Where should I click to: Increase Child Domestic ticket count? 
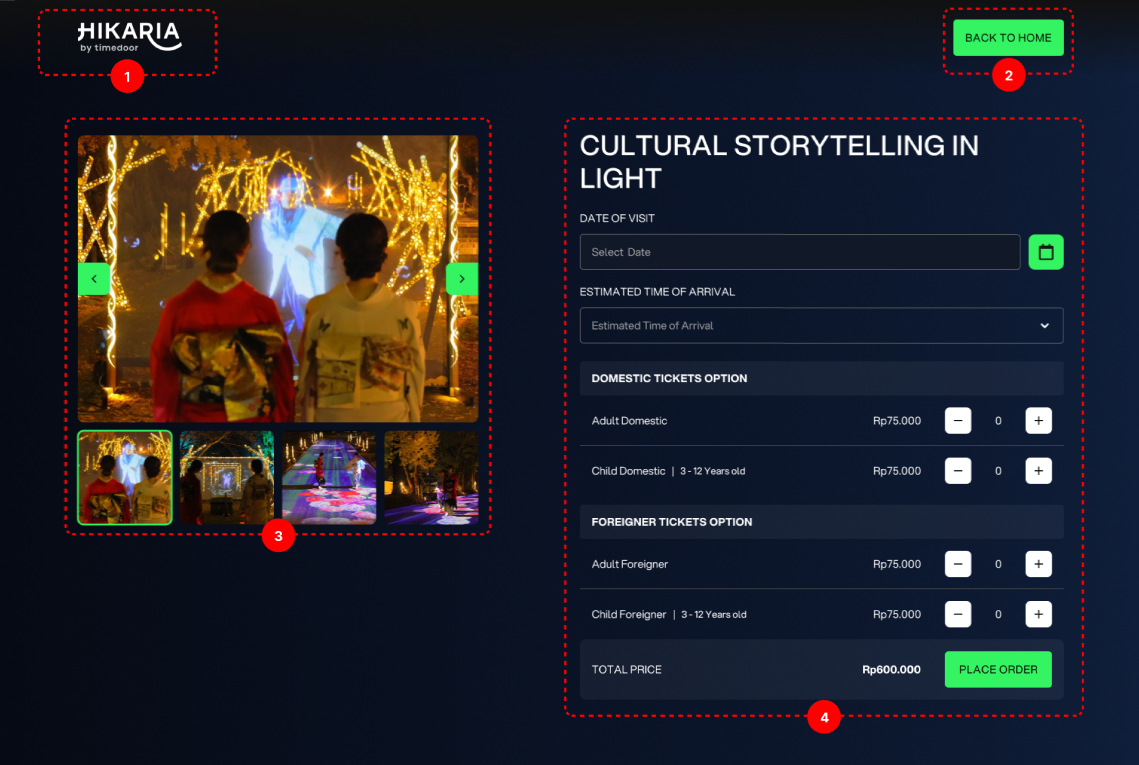[1038, 471]
